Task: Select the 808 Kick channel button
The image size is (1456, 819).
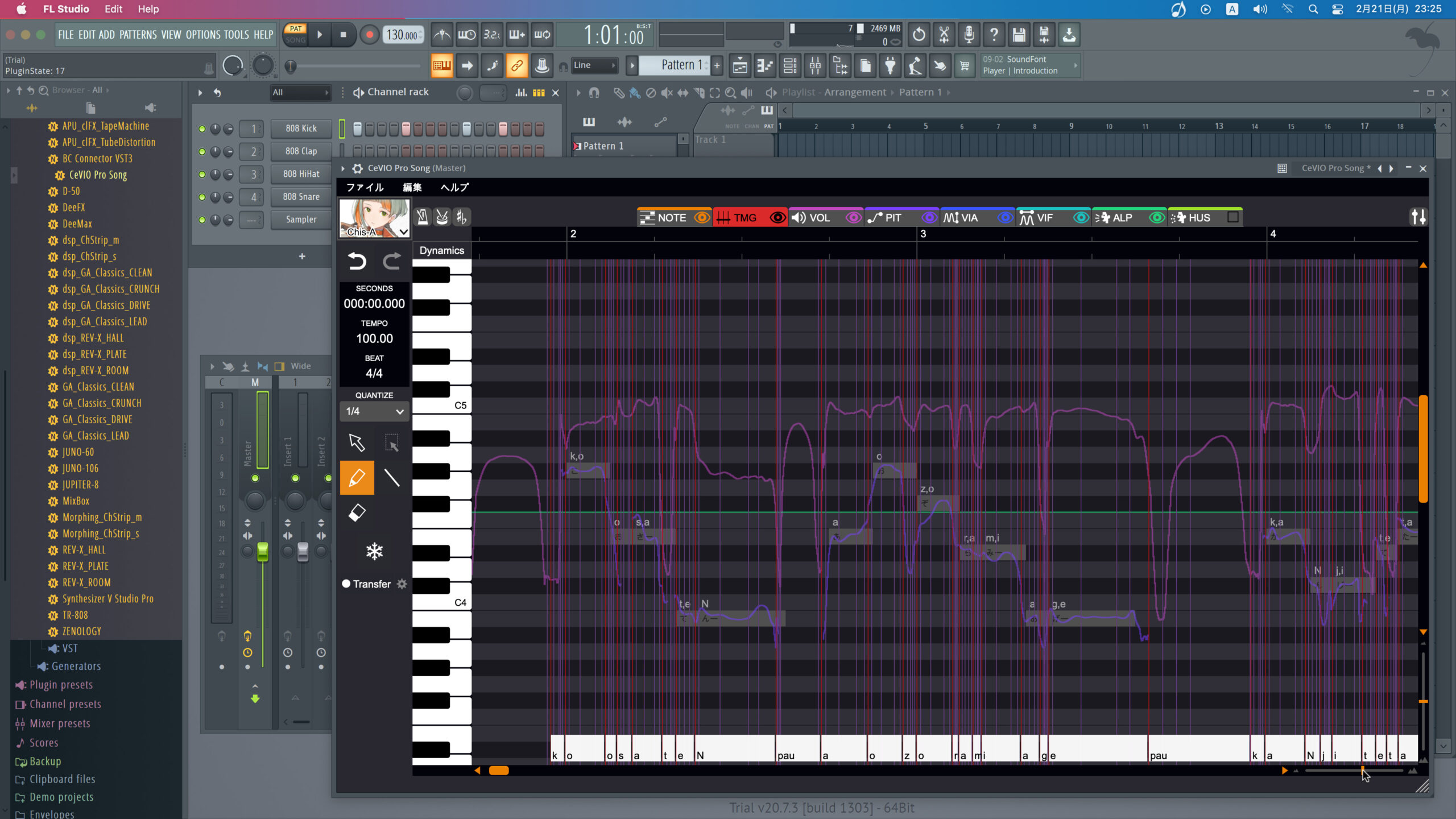Action: (301, 129)
